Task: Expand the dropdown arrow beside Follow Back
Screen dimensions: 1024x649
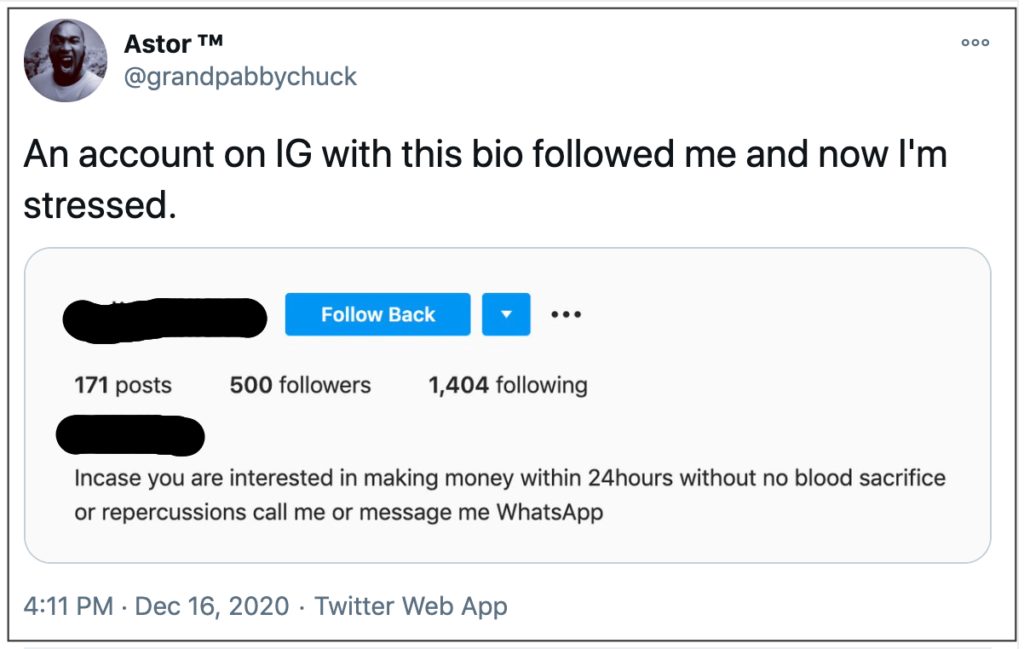Action: [506, 314]
